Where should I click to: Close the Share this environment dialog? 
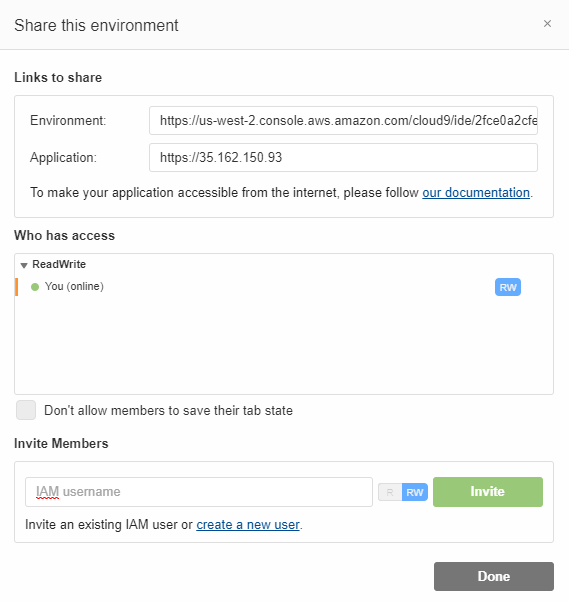(547, 24)
